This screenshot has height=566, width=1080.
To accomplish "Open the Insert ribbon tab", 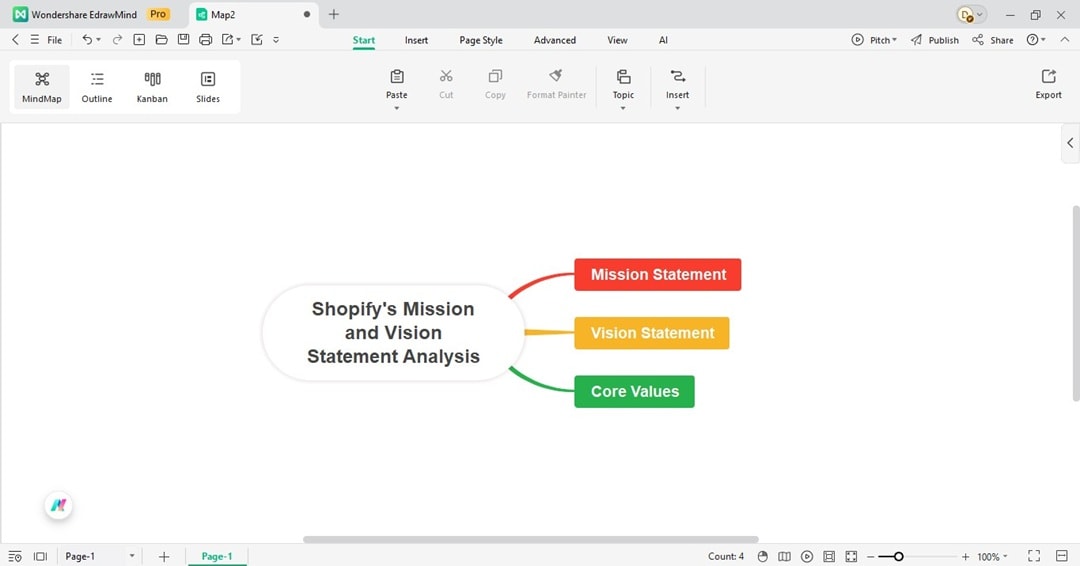I will tap(416, 40).
